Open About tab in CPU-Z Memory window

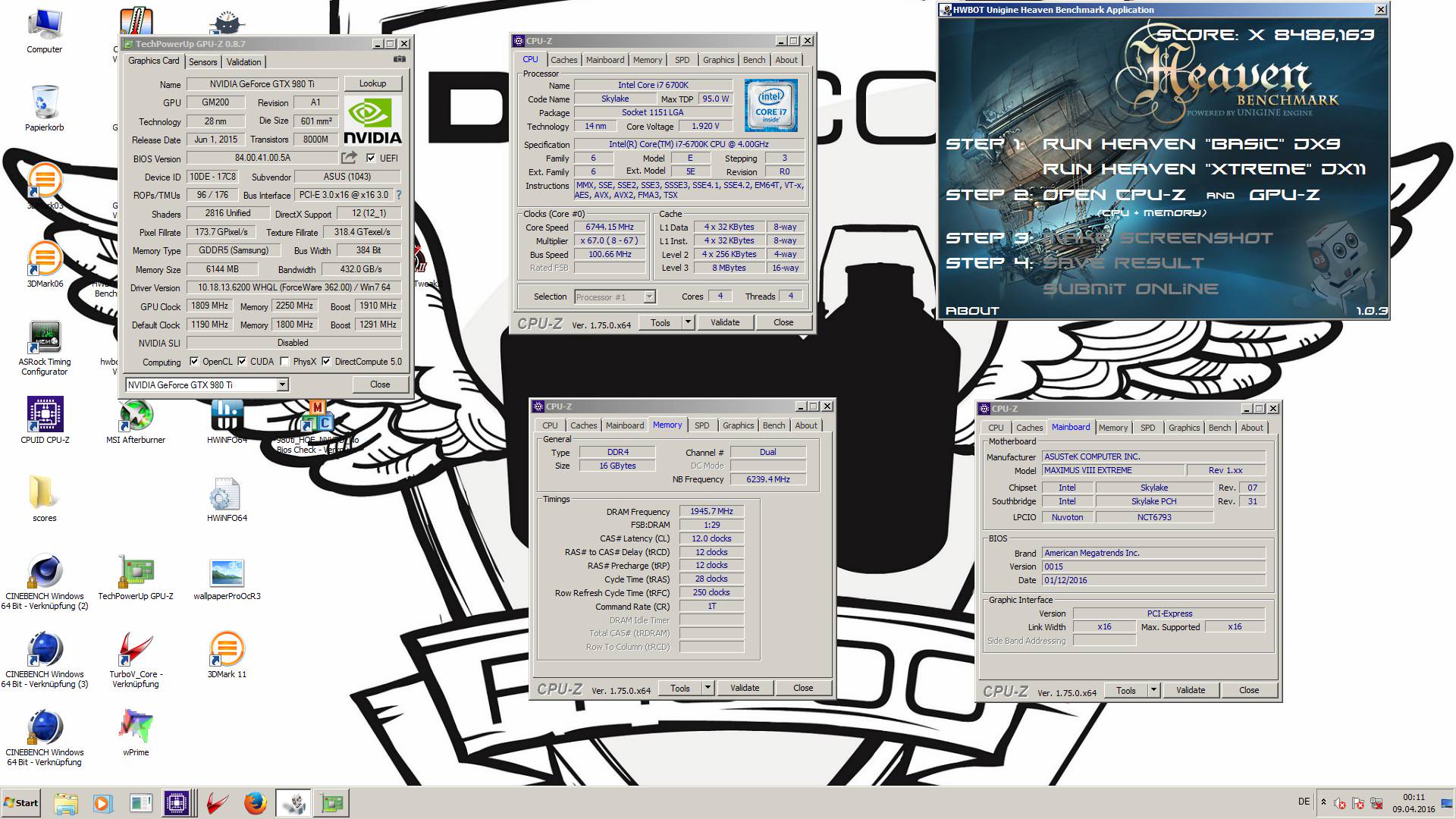coord(806,425)
